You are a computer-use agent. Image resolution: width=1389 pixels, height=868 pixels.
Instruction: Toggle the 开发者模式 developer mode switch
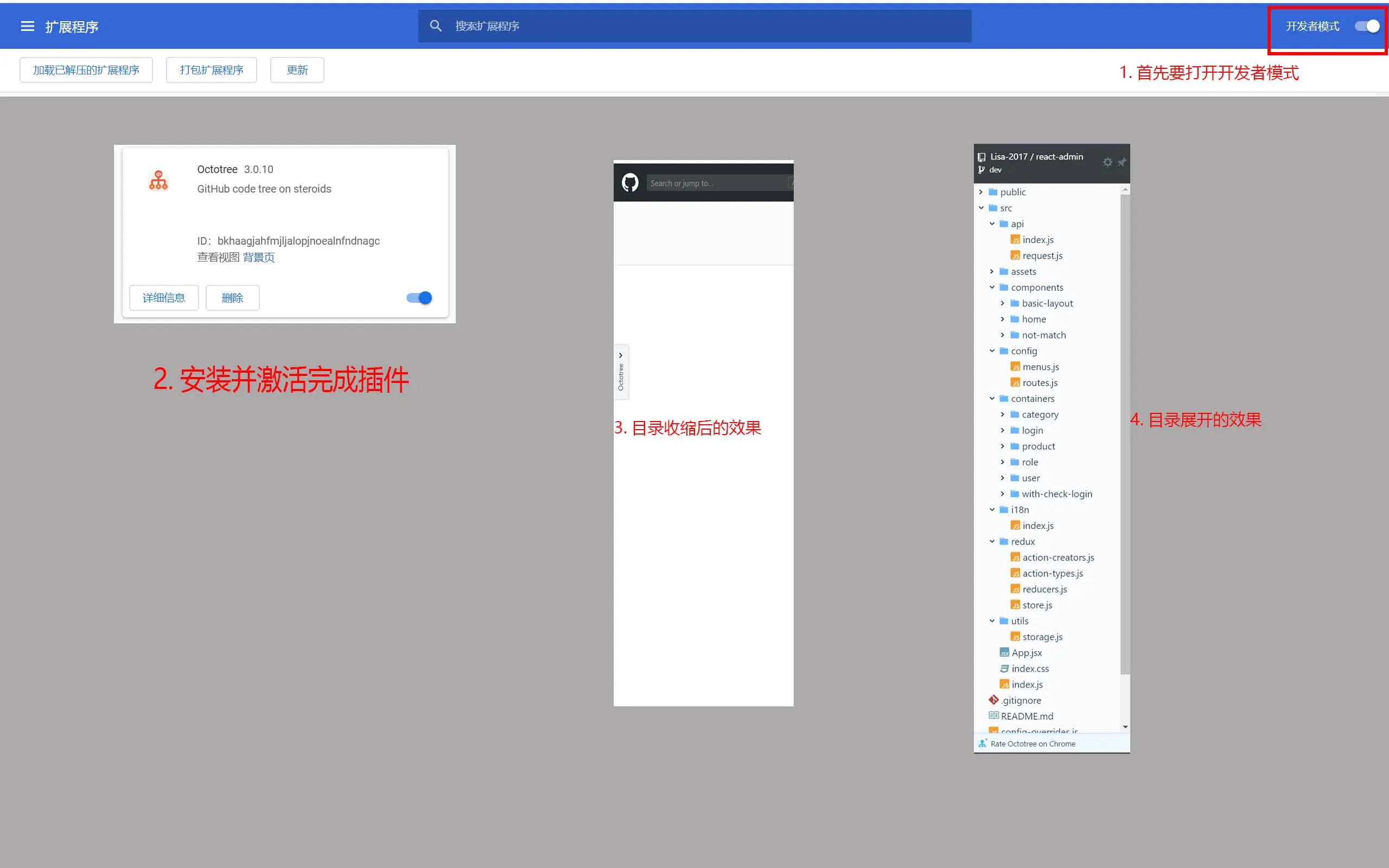1367,27
